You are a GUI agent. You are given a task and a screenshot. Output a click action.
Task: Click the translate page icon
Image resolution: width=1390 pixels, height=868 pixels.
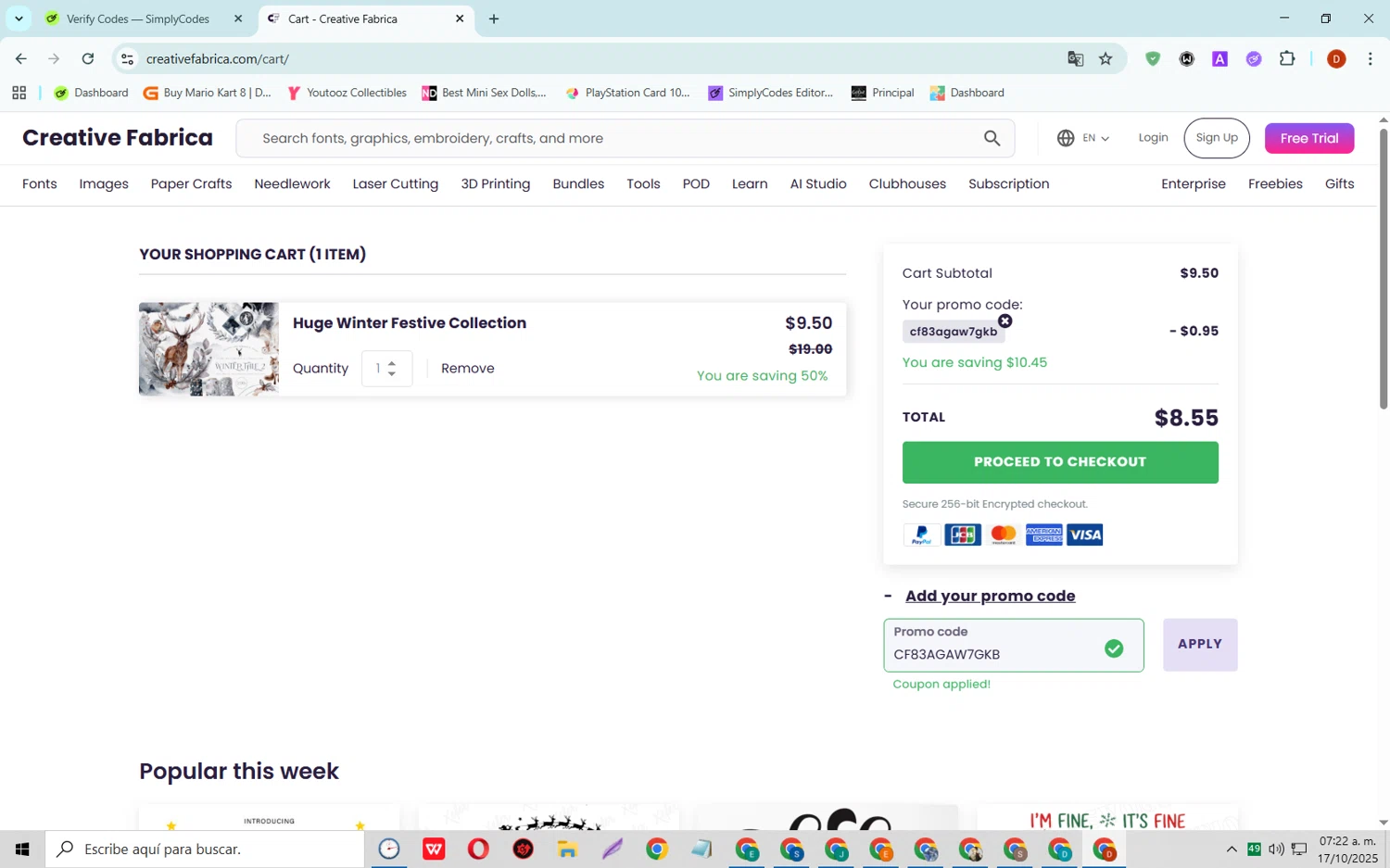pyautogui.click(x=1075, y=58)
